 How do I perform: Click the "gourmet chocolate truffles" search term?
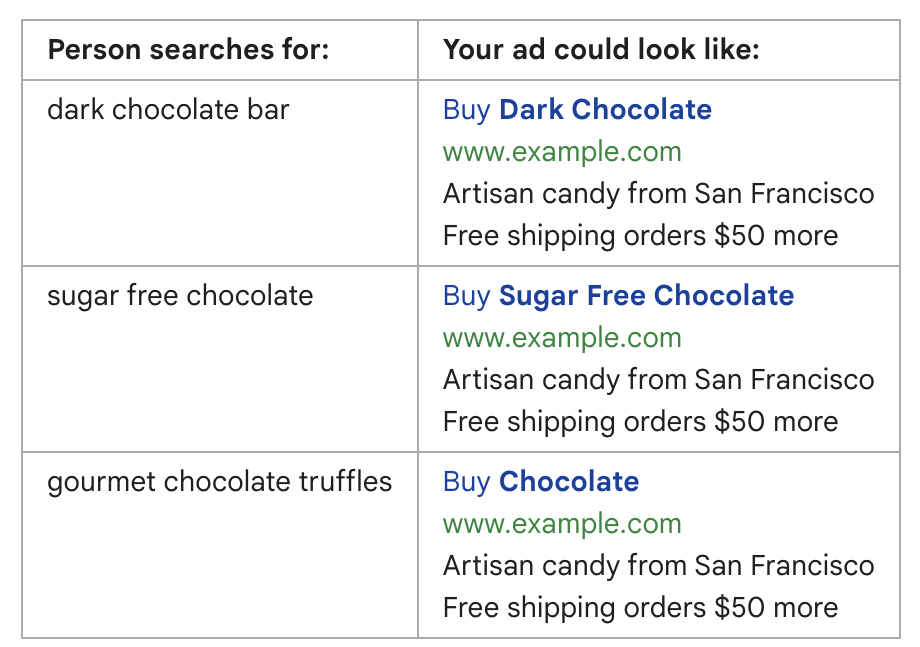click(x=219, y=481)
